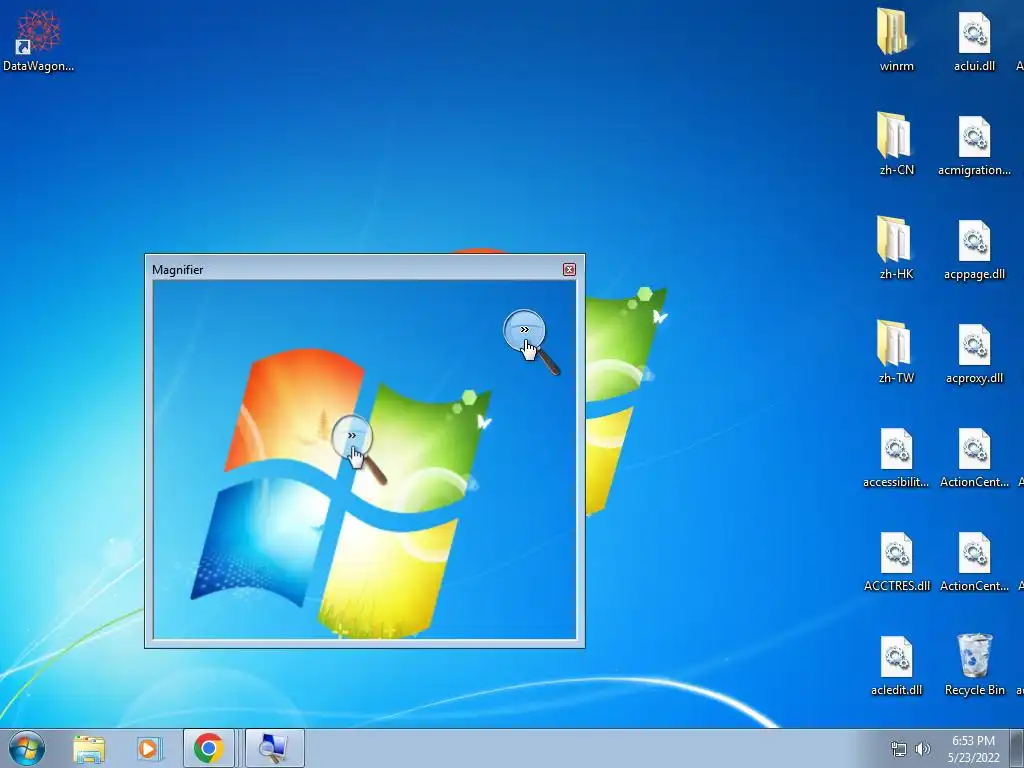Launch Windows Media Player from taskbar
Viewport: 1024px width, 768px height.
point(148,748)
